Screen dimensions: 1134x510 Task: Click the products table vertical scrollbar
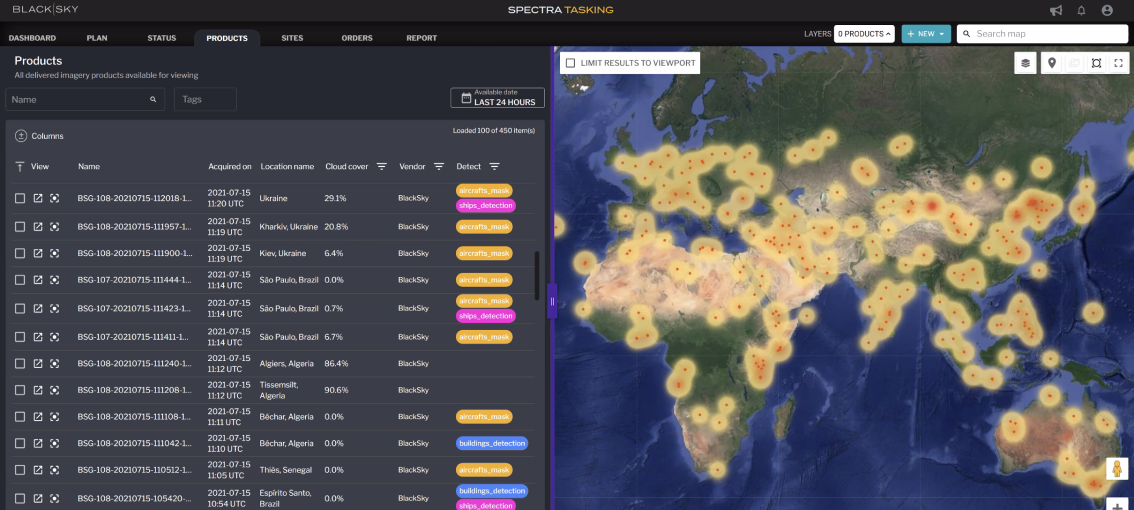point(537,276)
